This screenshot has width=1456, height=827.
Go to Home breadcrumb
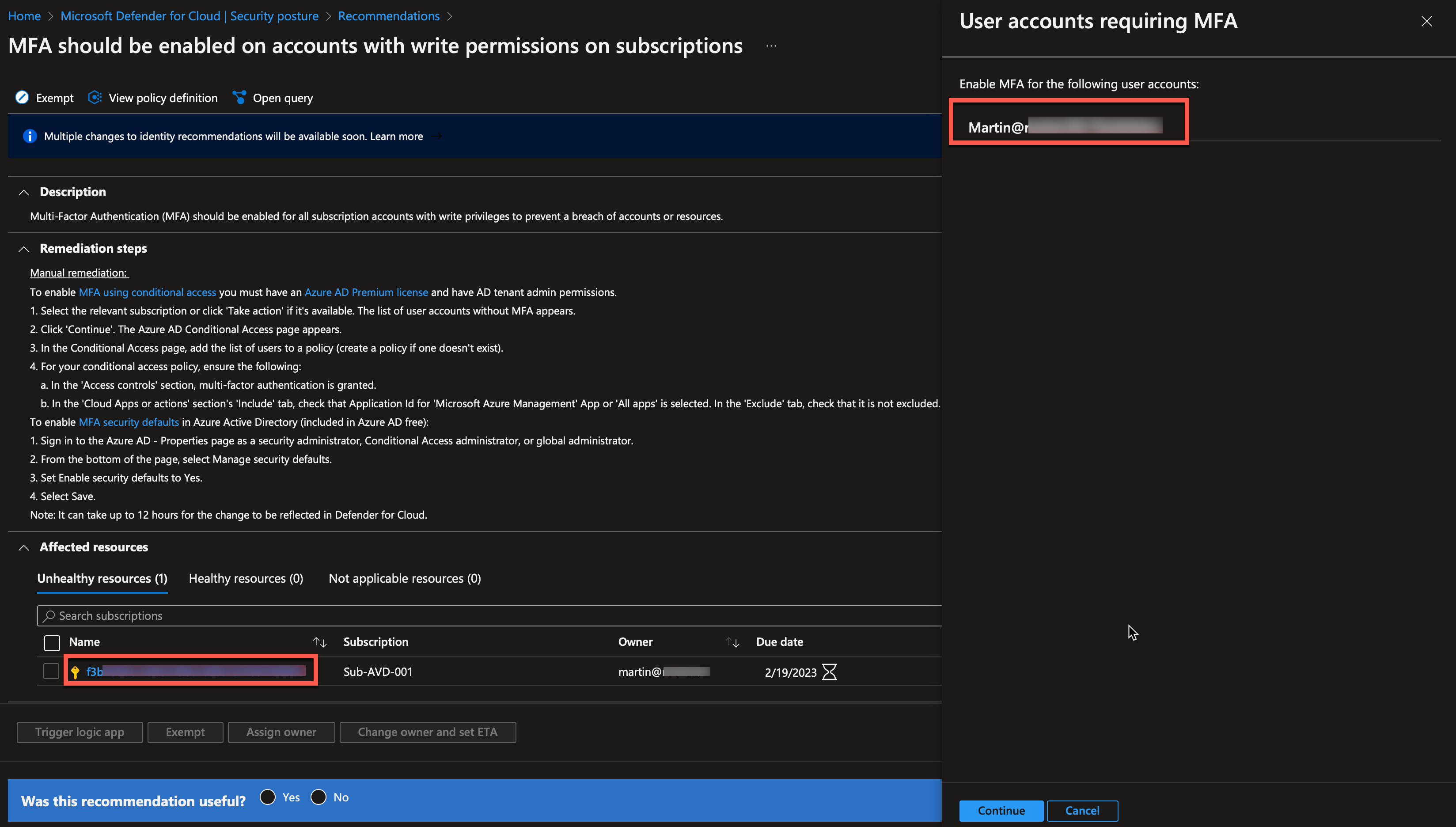pyautogui.click(x=24, y=16)
